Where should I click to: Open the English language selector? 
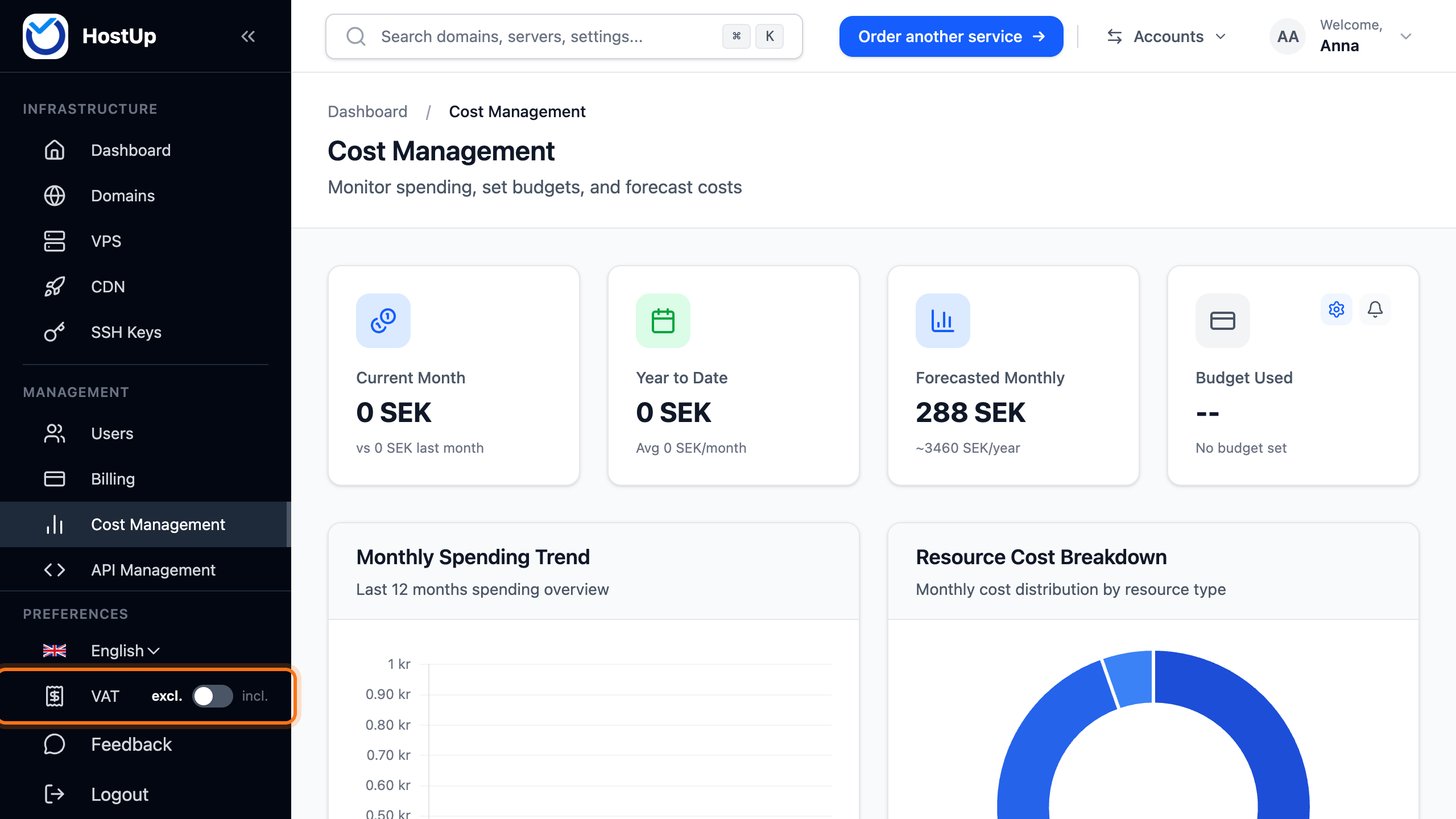[x=125, y=651]
